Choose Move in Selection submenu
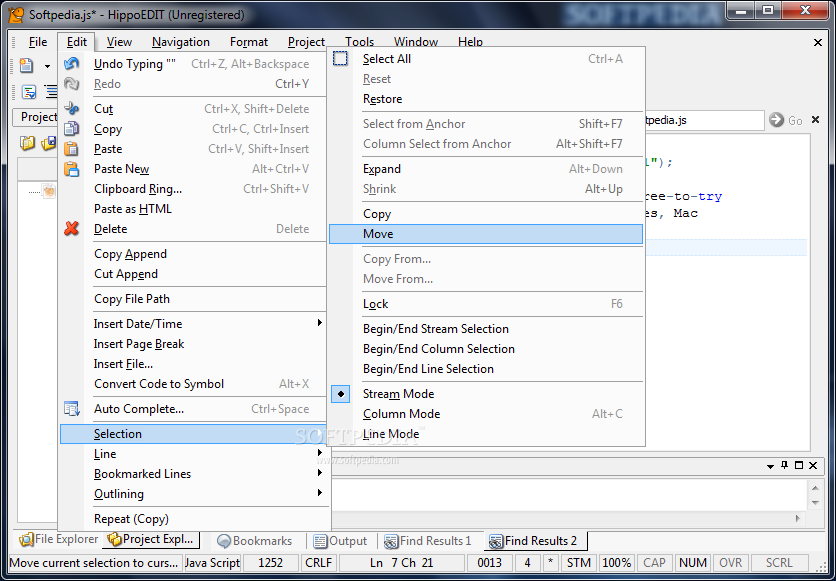This screenshot has width=836, height=581. (486, 234)
